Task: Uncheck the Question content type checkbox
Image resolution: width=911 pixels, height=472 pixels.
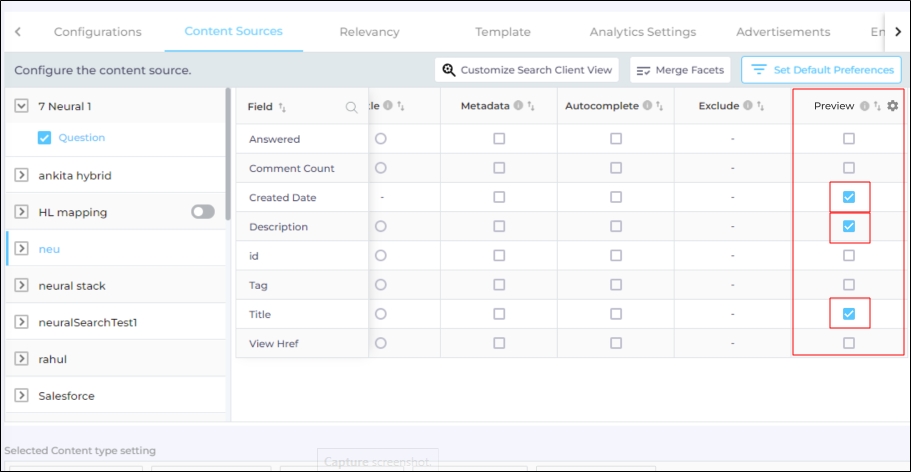Action: tap(44, 138)
